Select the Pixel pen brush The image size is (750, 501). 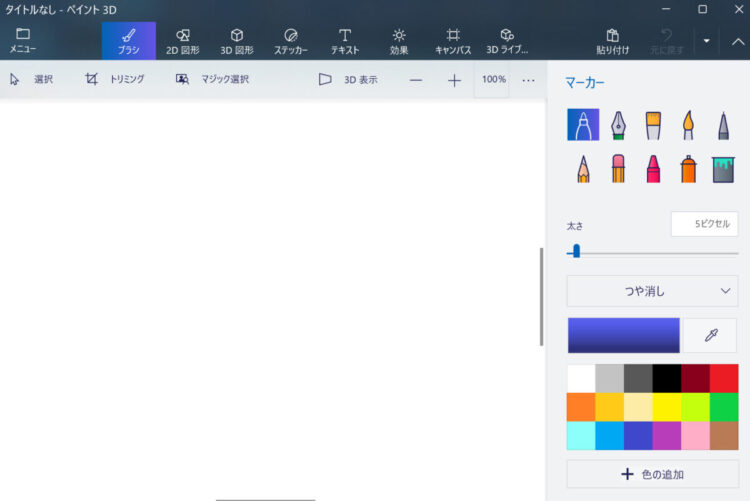(723, 125)
